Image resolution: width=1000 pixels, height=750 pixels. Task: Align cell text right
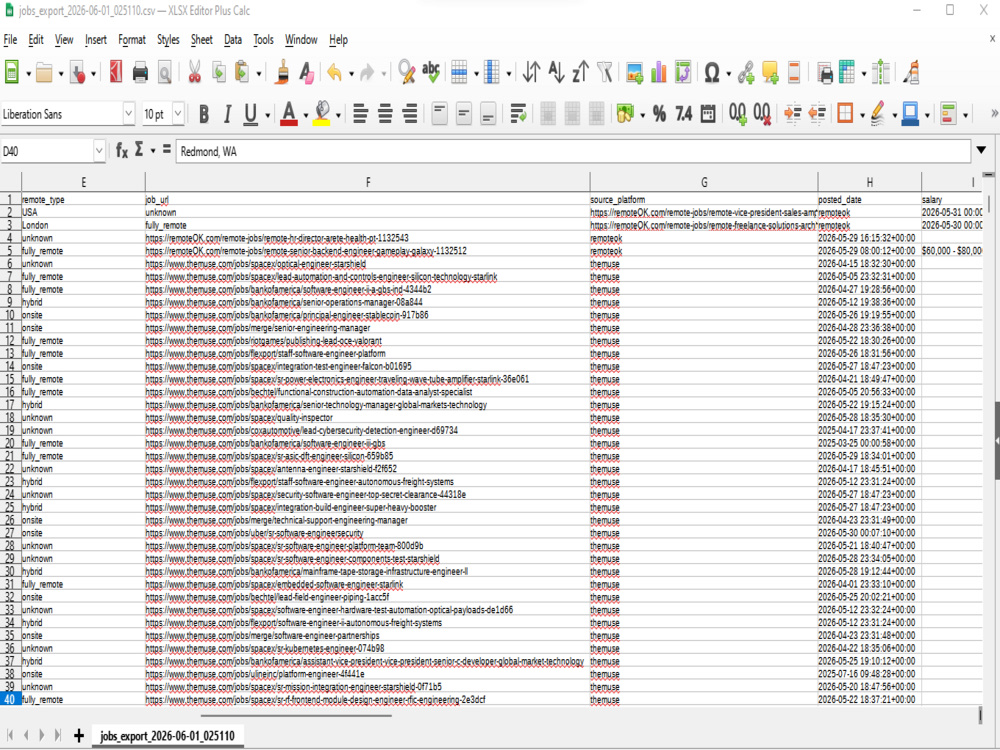click(409, 114)
